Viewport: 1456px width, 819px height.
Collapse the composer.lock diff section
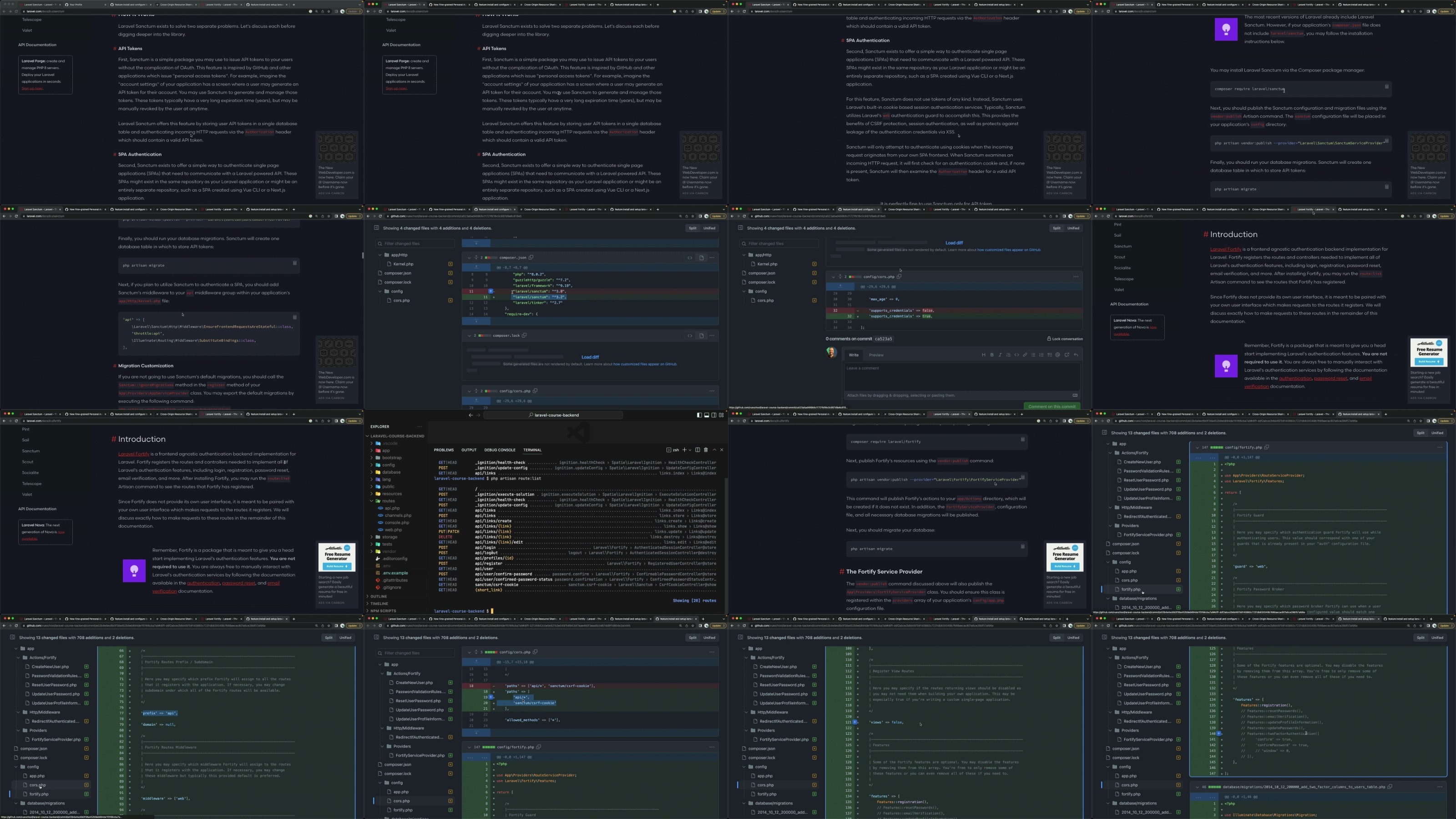[469, 336]
